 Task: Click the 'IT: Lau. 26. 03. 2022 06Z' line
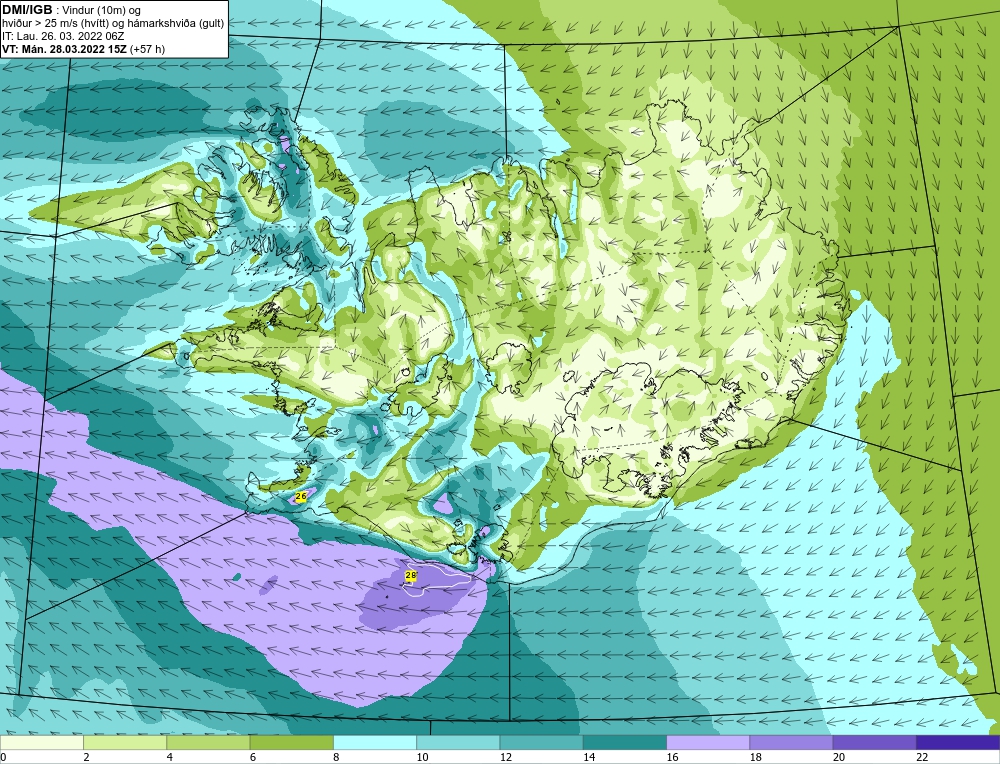click(x=63, y=36)
